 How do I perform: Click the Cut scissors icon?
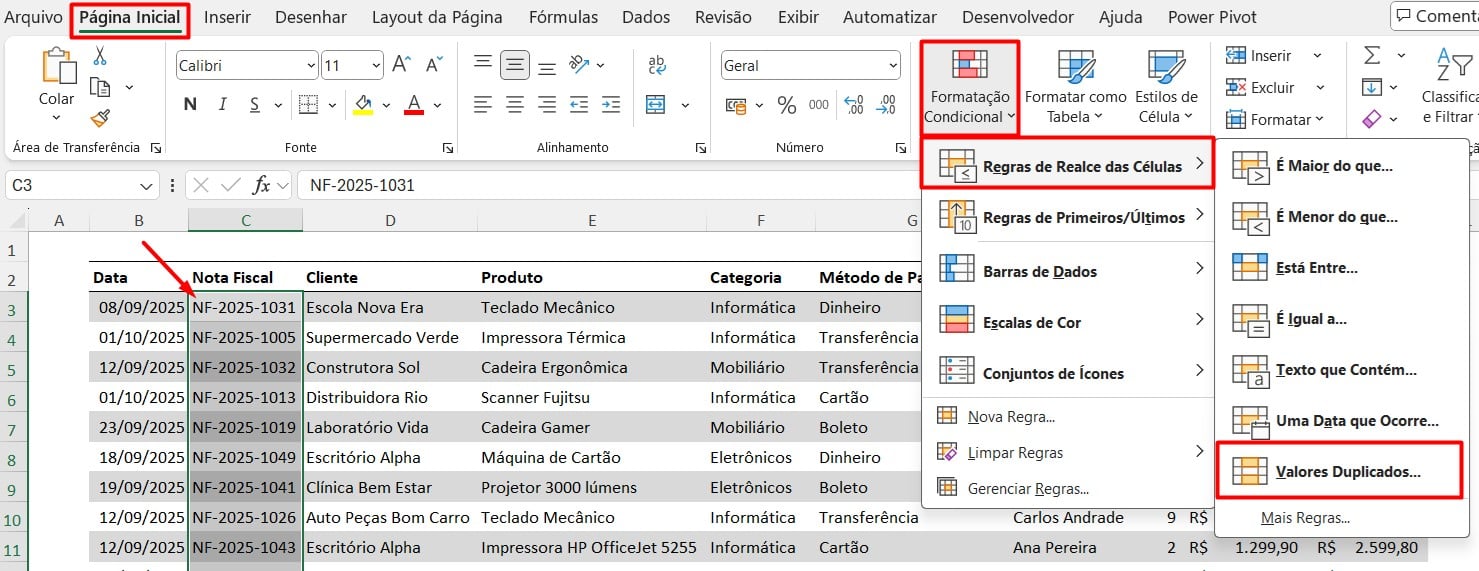point(100,57)
